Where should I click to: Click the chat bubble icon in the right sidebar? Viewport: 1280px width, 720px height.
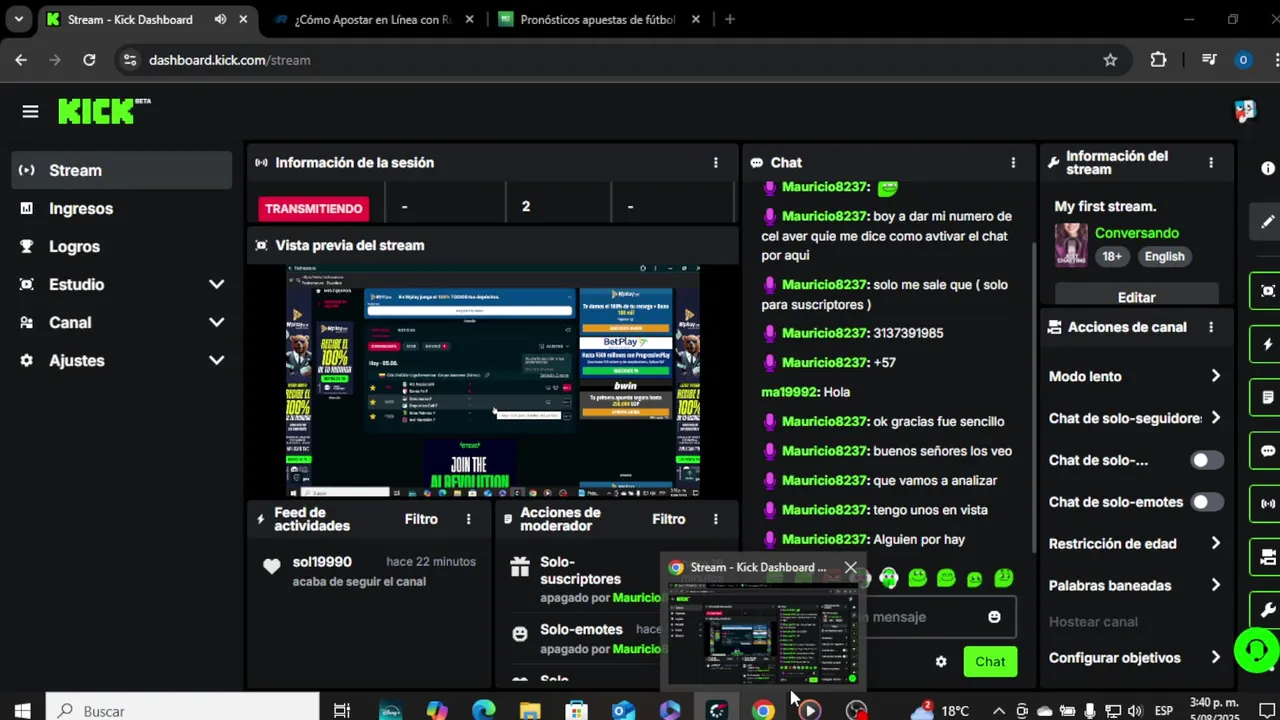click(x=1268, y=450)
